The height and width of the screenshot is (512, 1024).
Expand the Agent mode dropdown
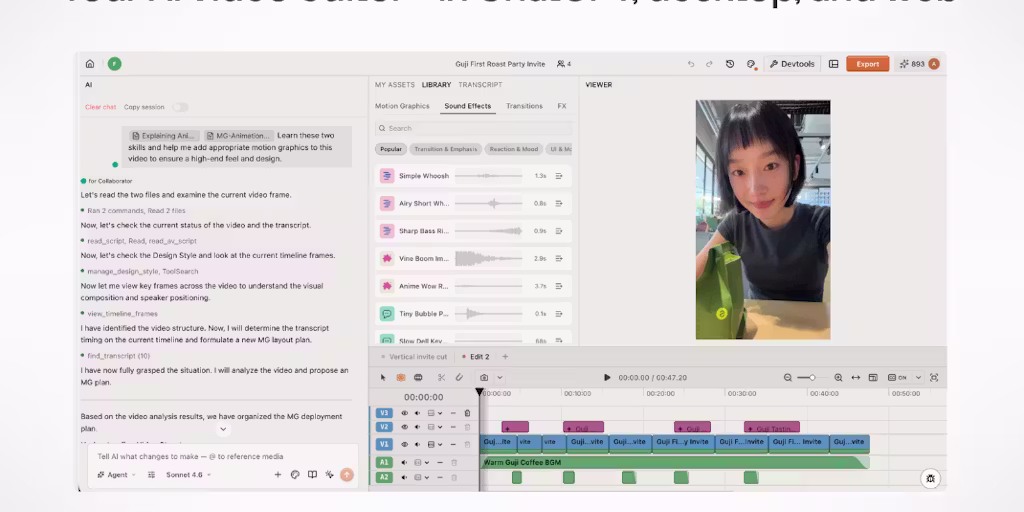118,475
